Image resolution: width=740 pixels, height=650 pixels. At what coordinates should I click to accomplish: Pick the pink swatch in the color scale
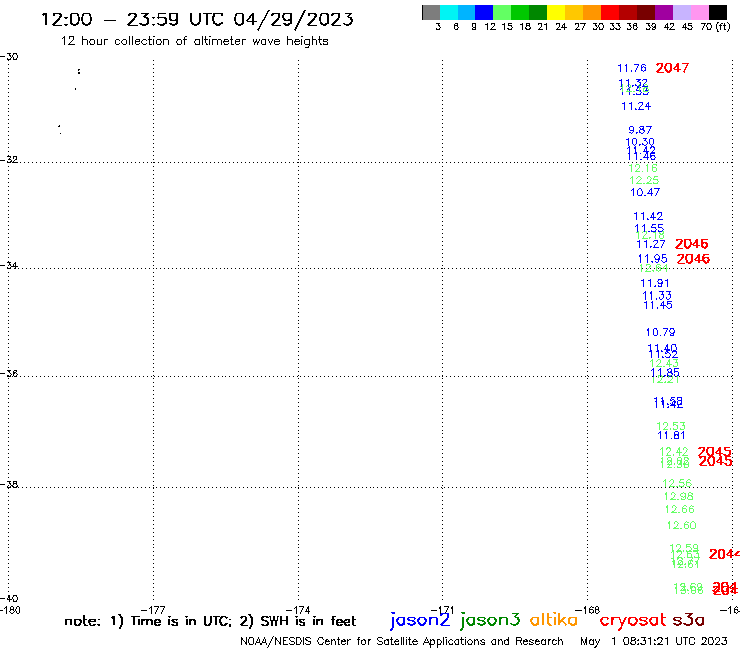click(x=699, y=12)
